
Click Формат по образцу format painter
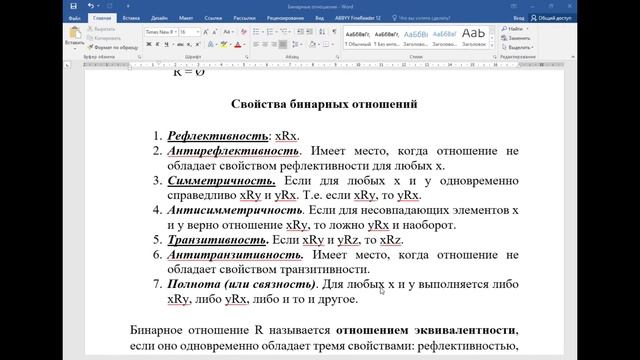pos(113,47)
